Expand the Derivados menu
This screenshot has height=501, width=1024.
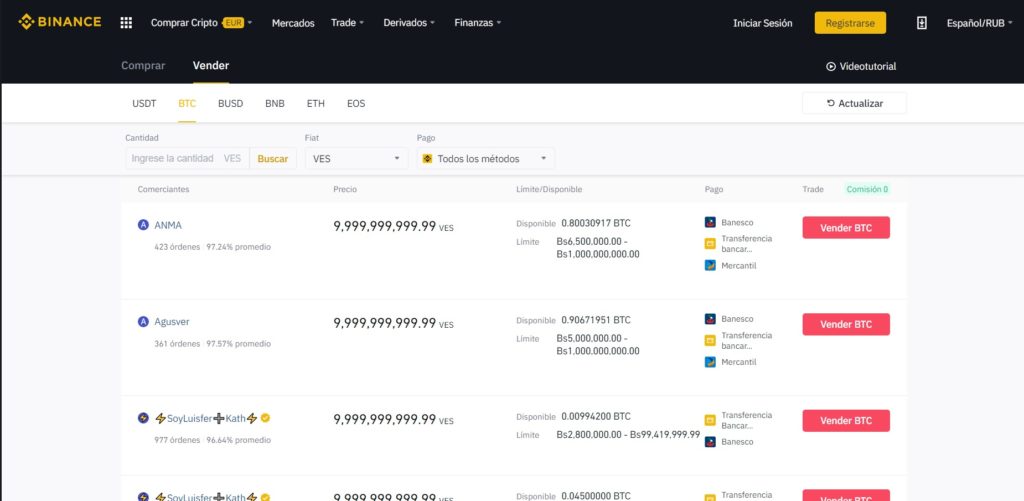pos(409,23)
